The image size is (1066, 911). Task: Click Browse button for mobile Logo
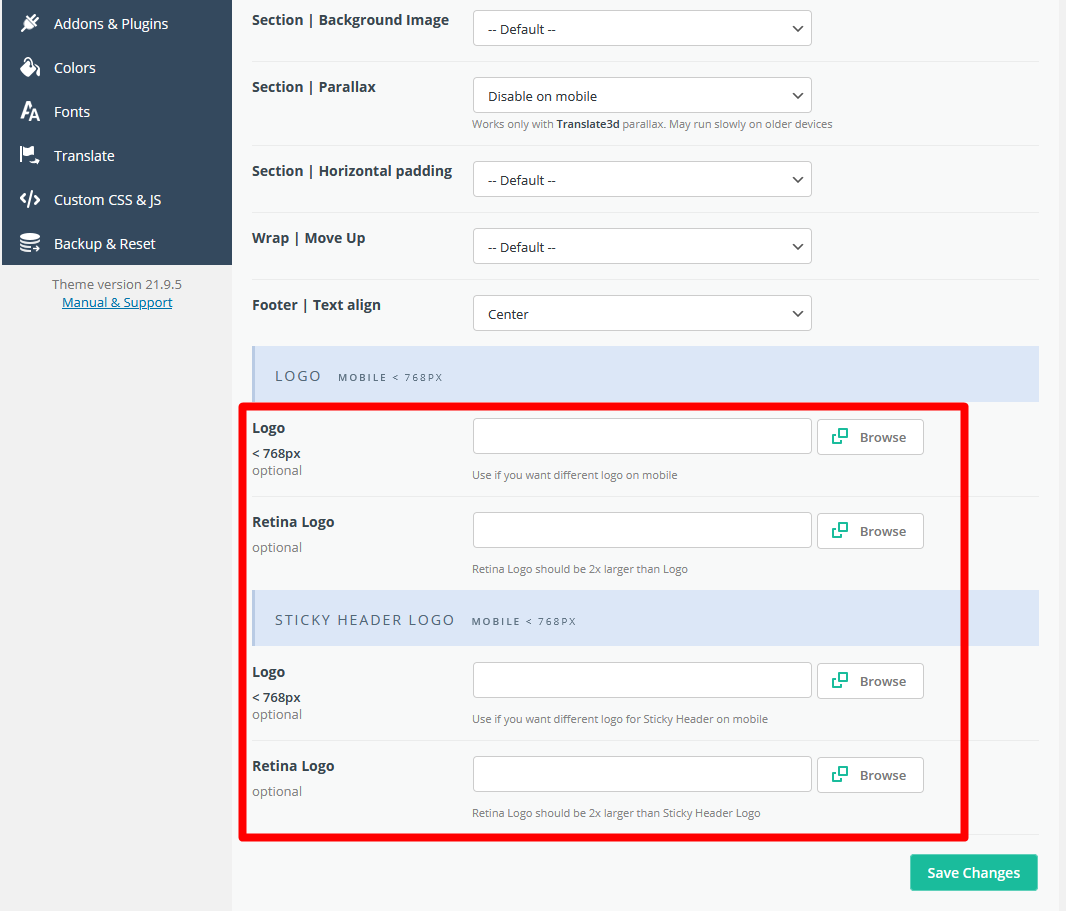coord(870,436)
